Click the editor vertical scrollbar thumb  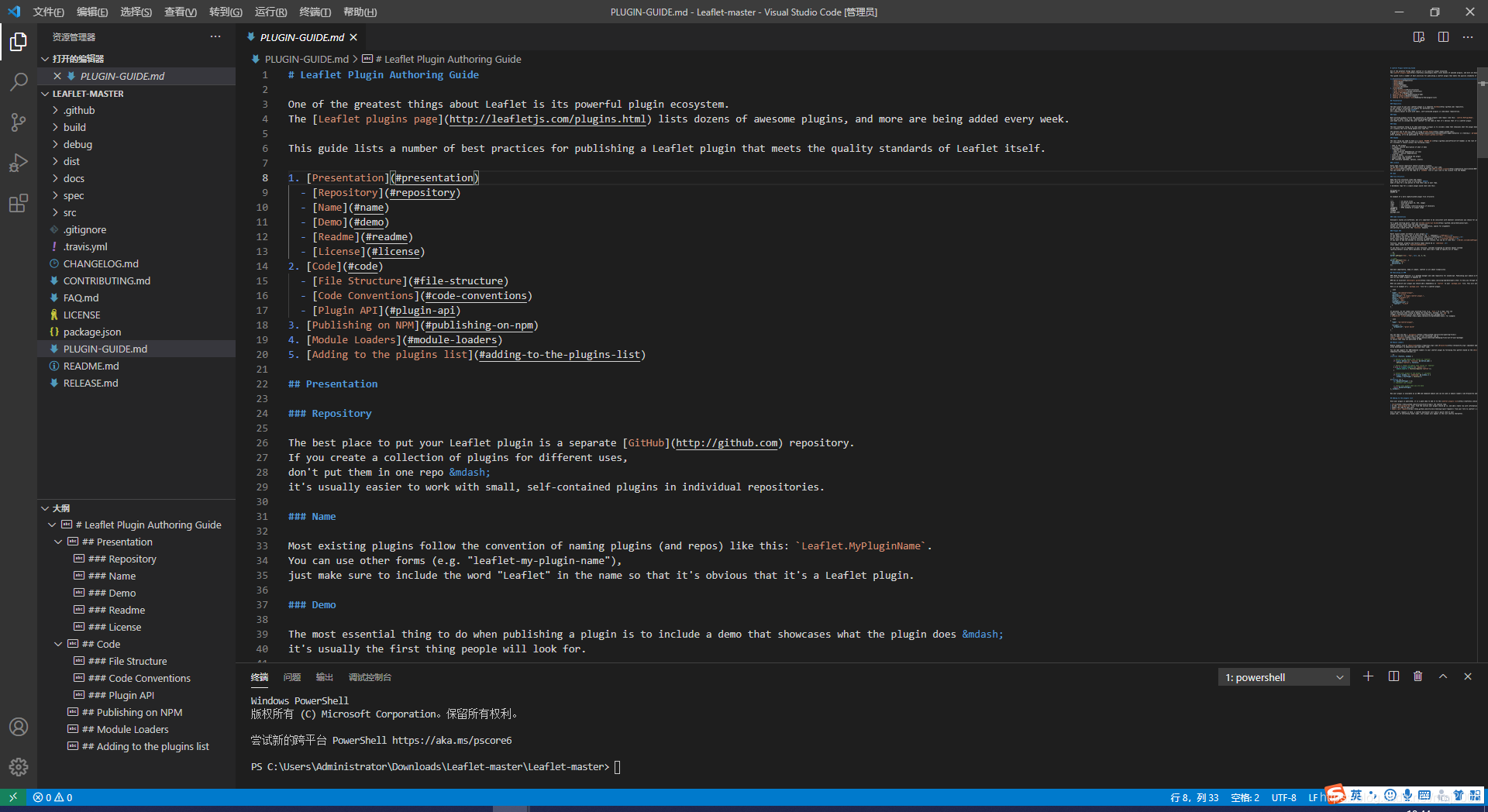tap(1483, 113)
